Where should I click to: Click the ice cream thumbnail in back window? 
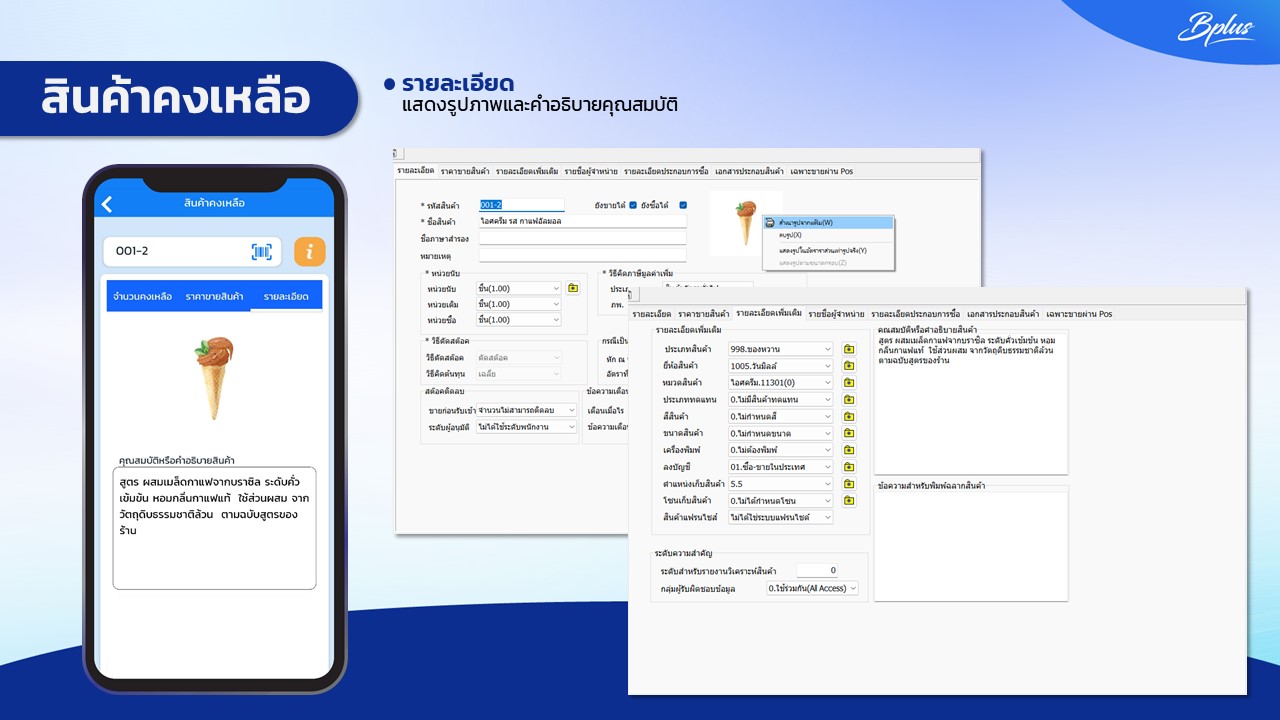tap(745, 222)
